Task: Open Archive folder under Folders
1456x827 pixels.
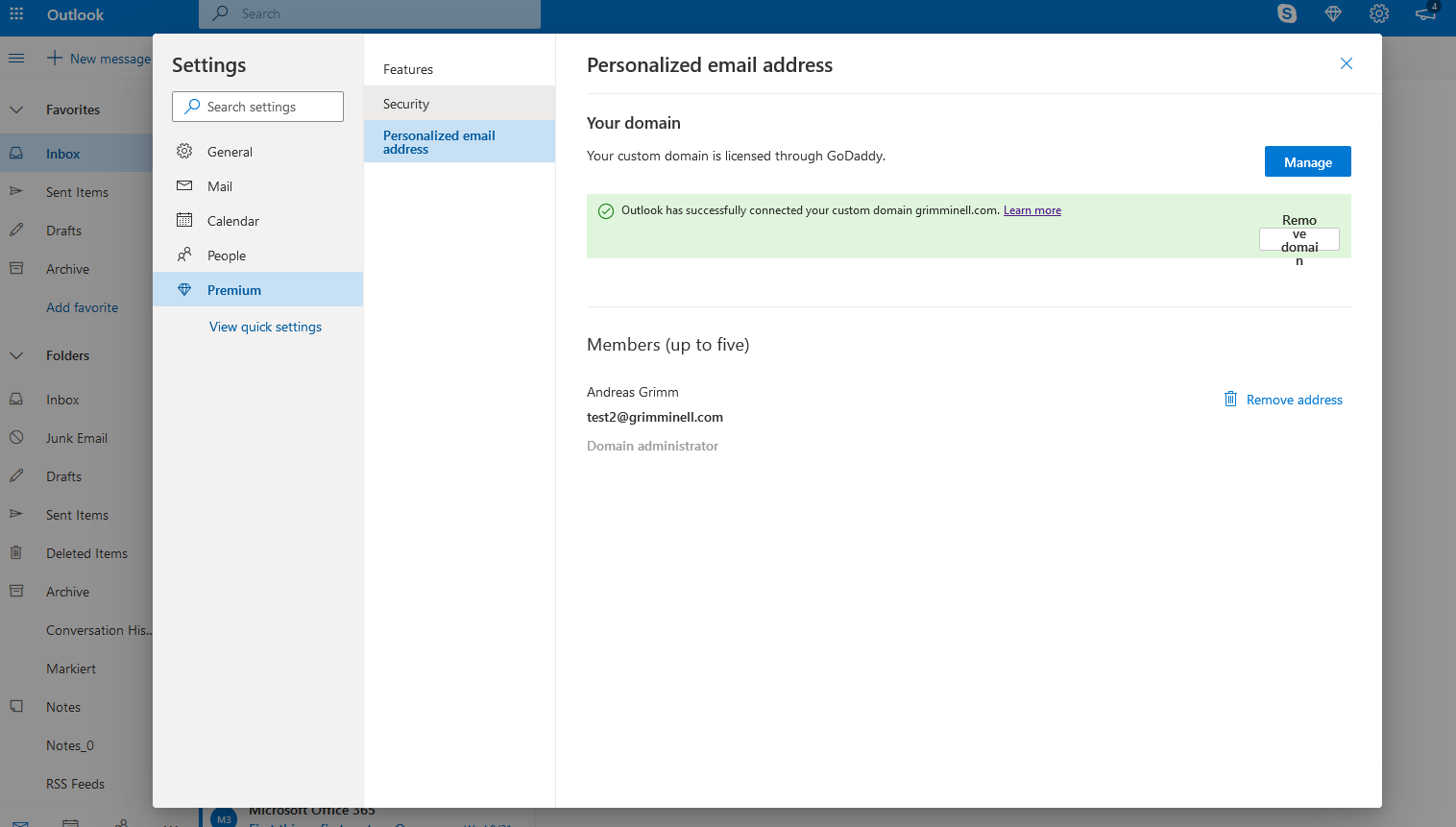Action: (77, 592)
